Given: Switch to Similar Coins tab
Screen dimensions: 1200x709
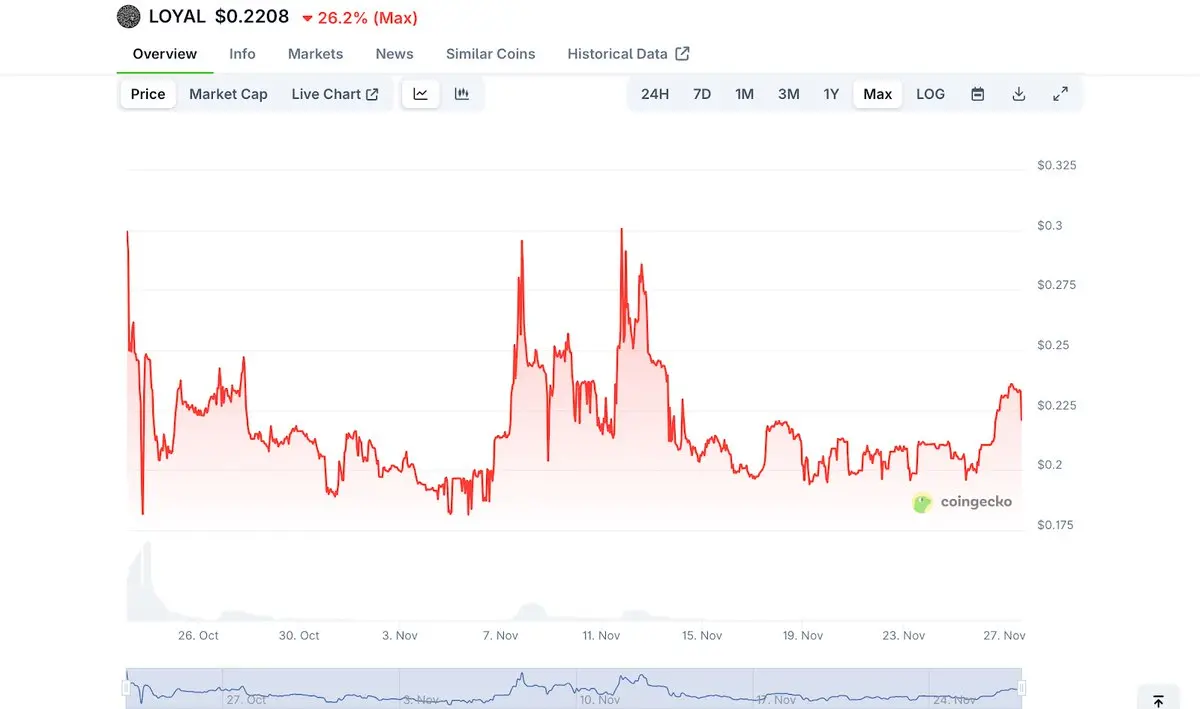Looking at the screenshot, I should [x=490, y=54].
